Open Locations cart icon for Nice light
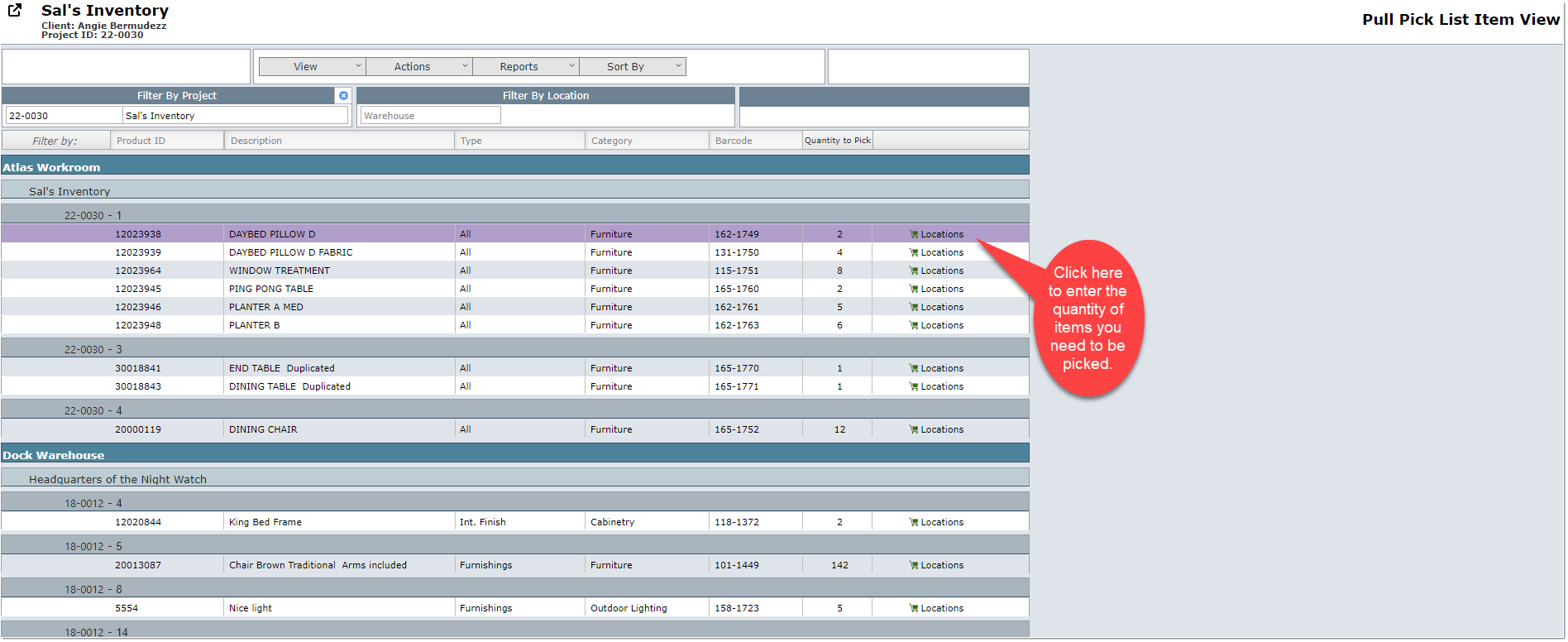The width and height of the screenshot is (1568, 642). click(914, 608)
